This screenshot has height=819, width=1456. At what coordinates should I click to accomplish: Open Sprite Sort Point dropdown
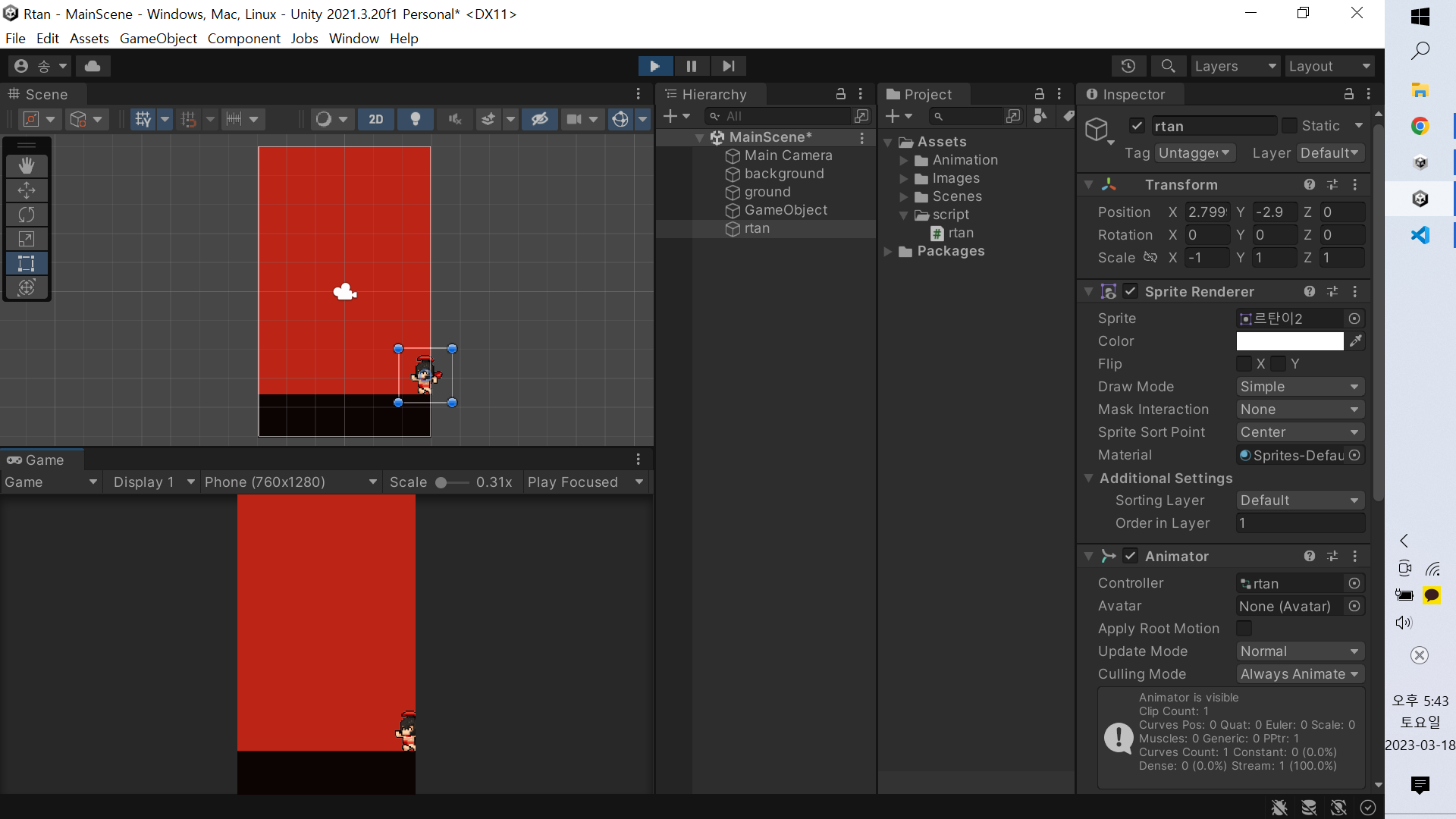pyautogui.click(x=1301, y=432)
